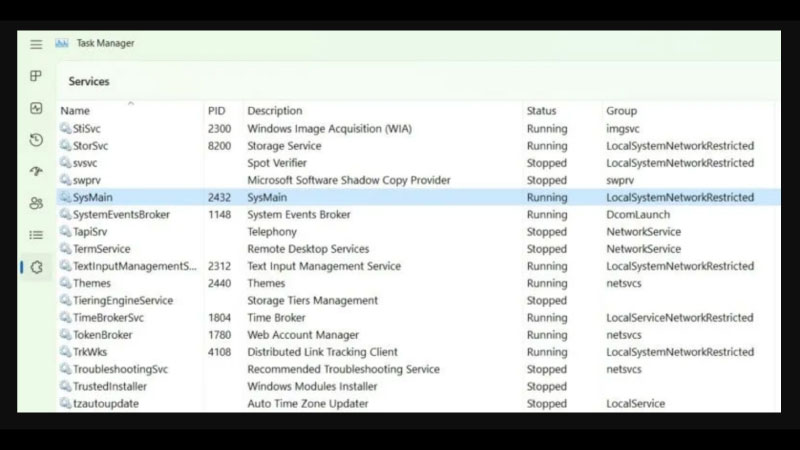Select the svsvc service name

coord(85,163)
